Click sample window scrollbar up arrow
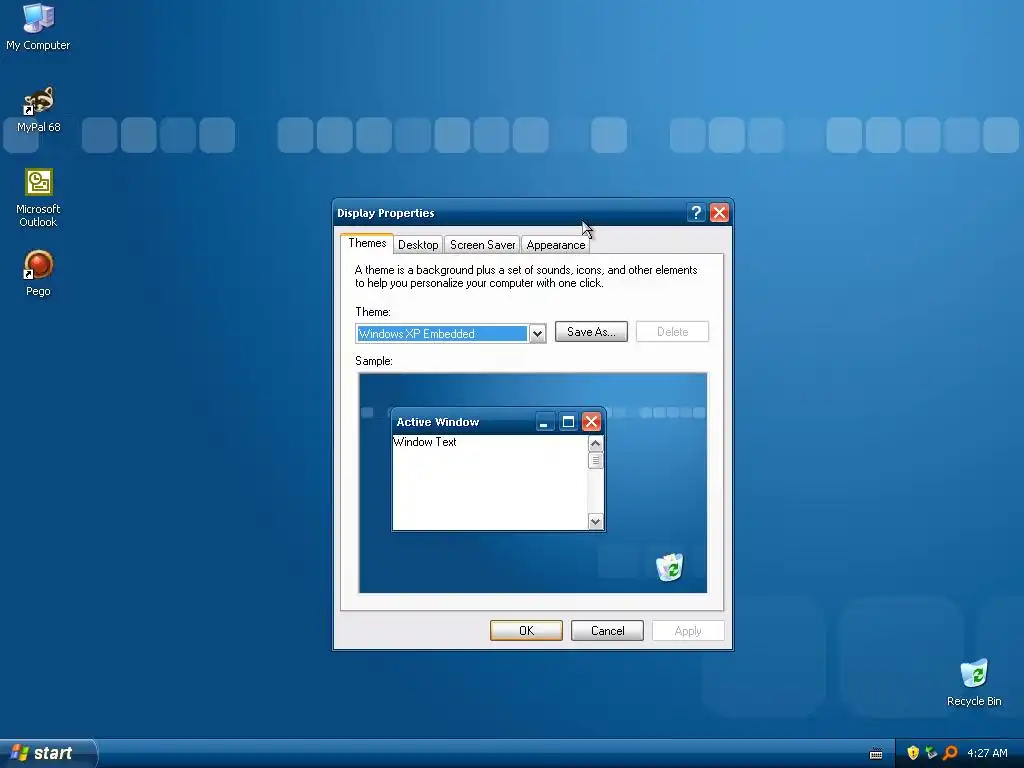Image resolution: width=1024 pixels, height=768 pixels. click(595, 444)
